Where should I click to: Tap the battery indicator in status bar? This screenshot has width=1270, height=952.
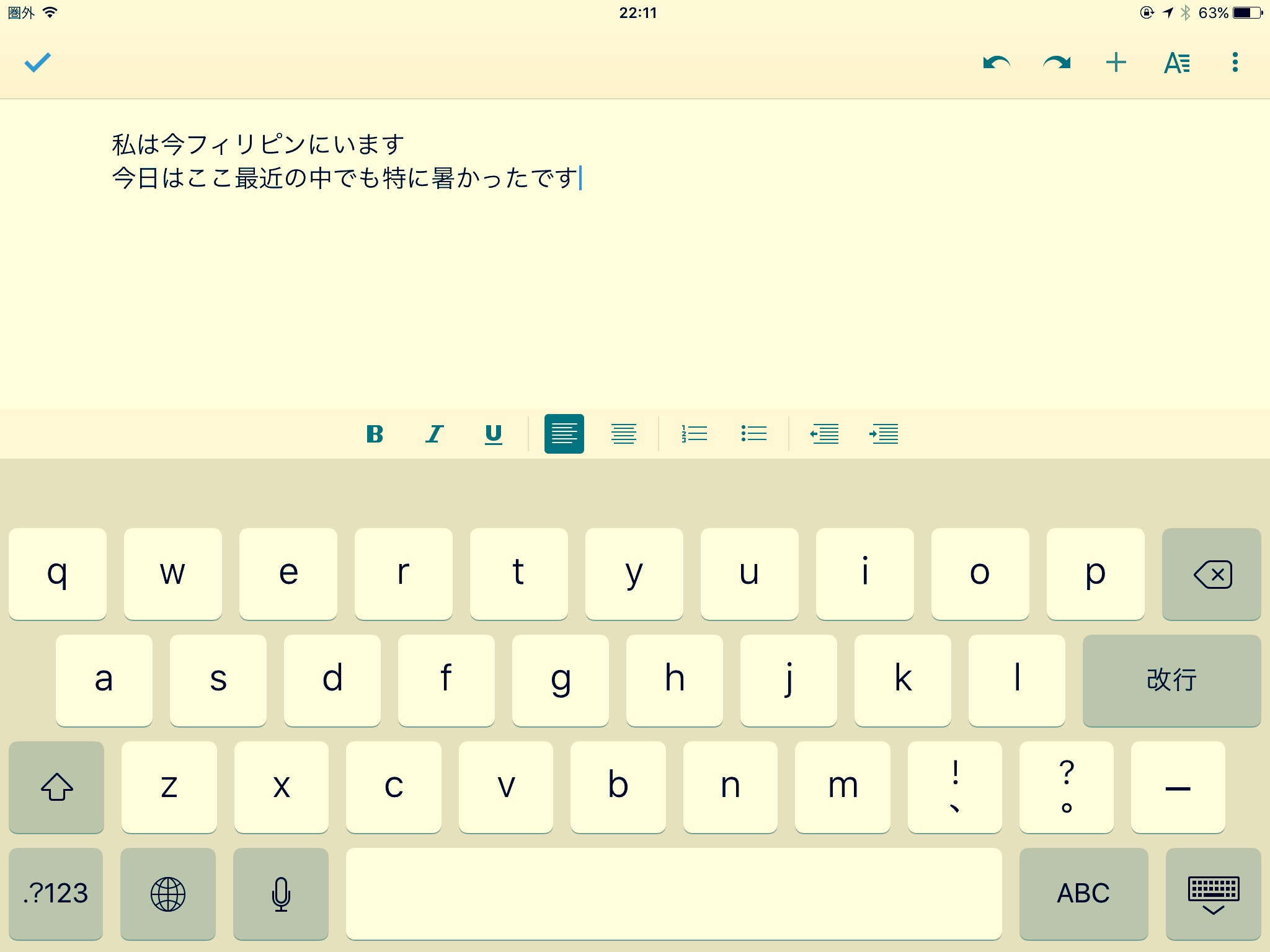(1248, 12)
